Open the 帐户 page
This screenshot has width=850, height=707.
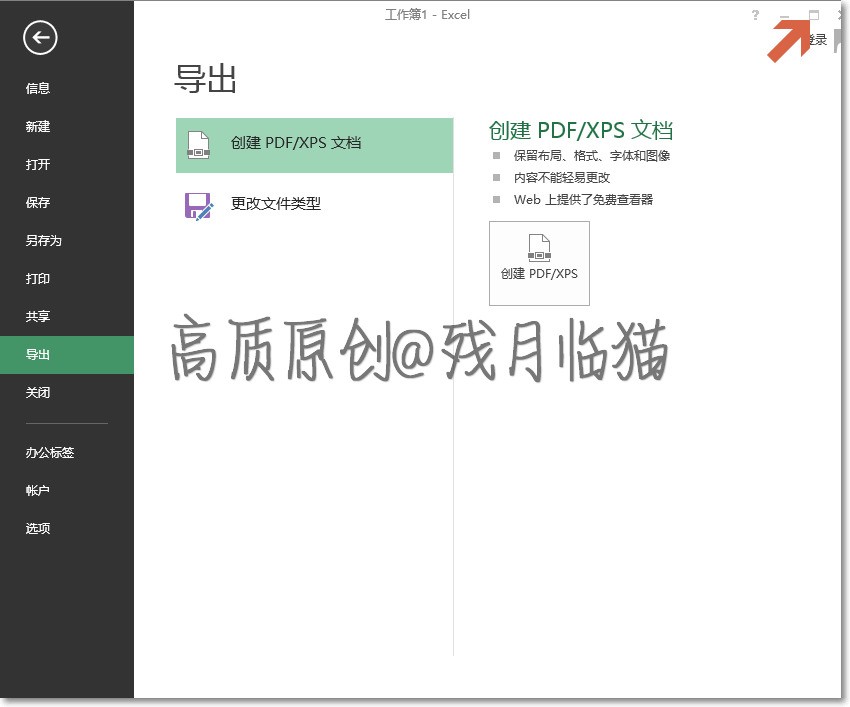click(x=38, y=491)
